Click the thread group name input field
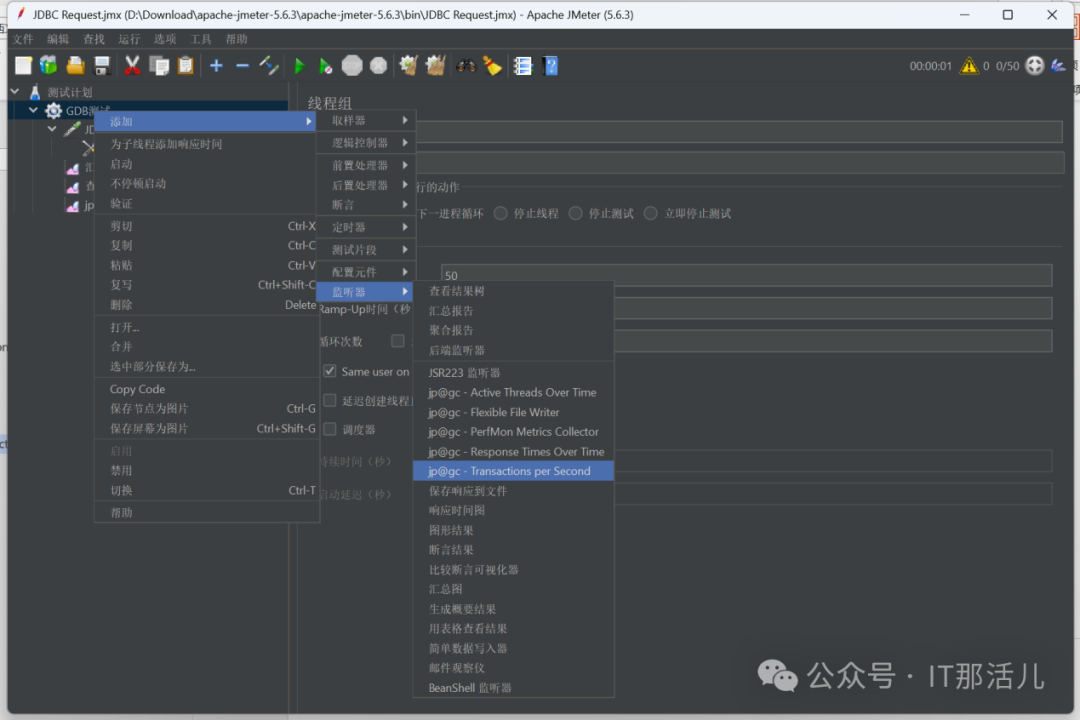Viewport: 1080px width, 720px height. click(x=739, y=132)
